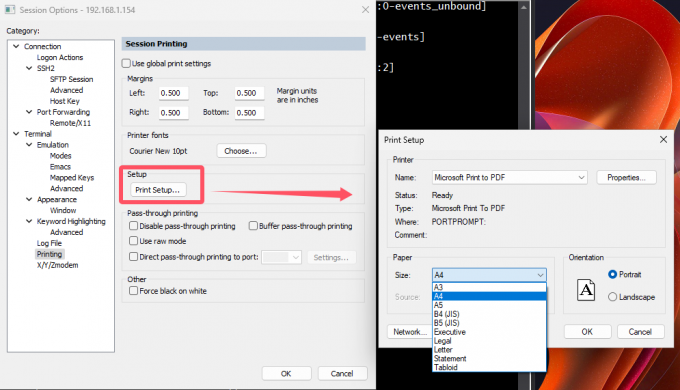Screen dimensions: 680x390
Task: Click the disabled Settings... button
Action: tap(331, 257)
